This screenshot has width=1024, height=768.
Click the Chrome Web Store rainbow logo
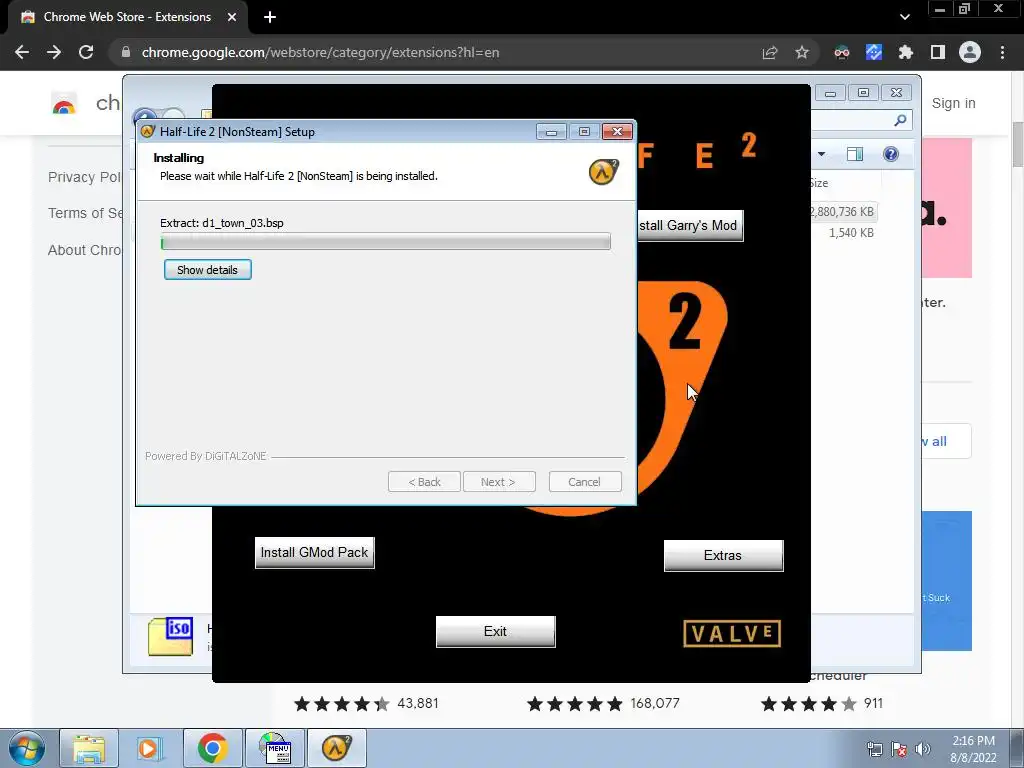tap(64, 103)
